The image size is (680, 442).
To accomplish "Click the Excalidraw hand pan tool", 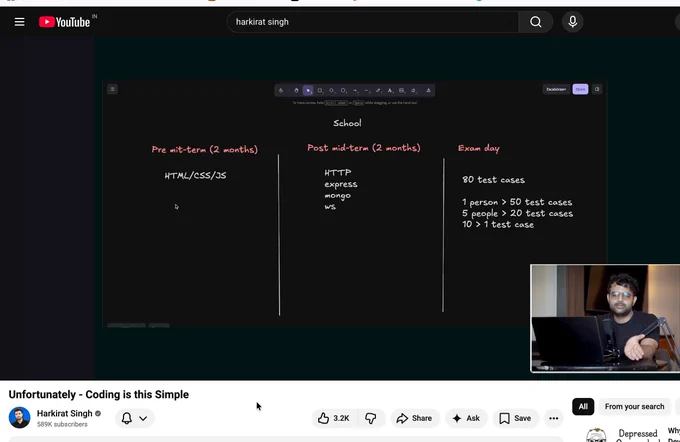I will (x=297, y=90).
